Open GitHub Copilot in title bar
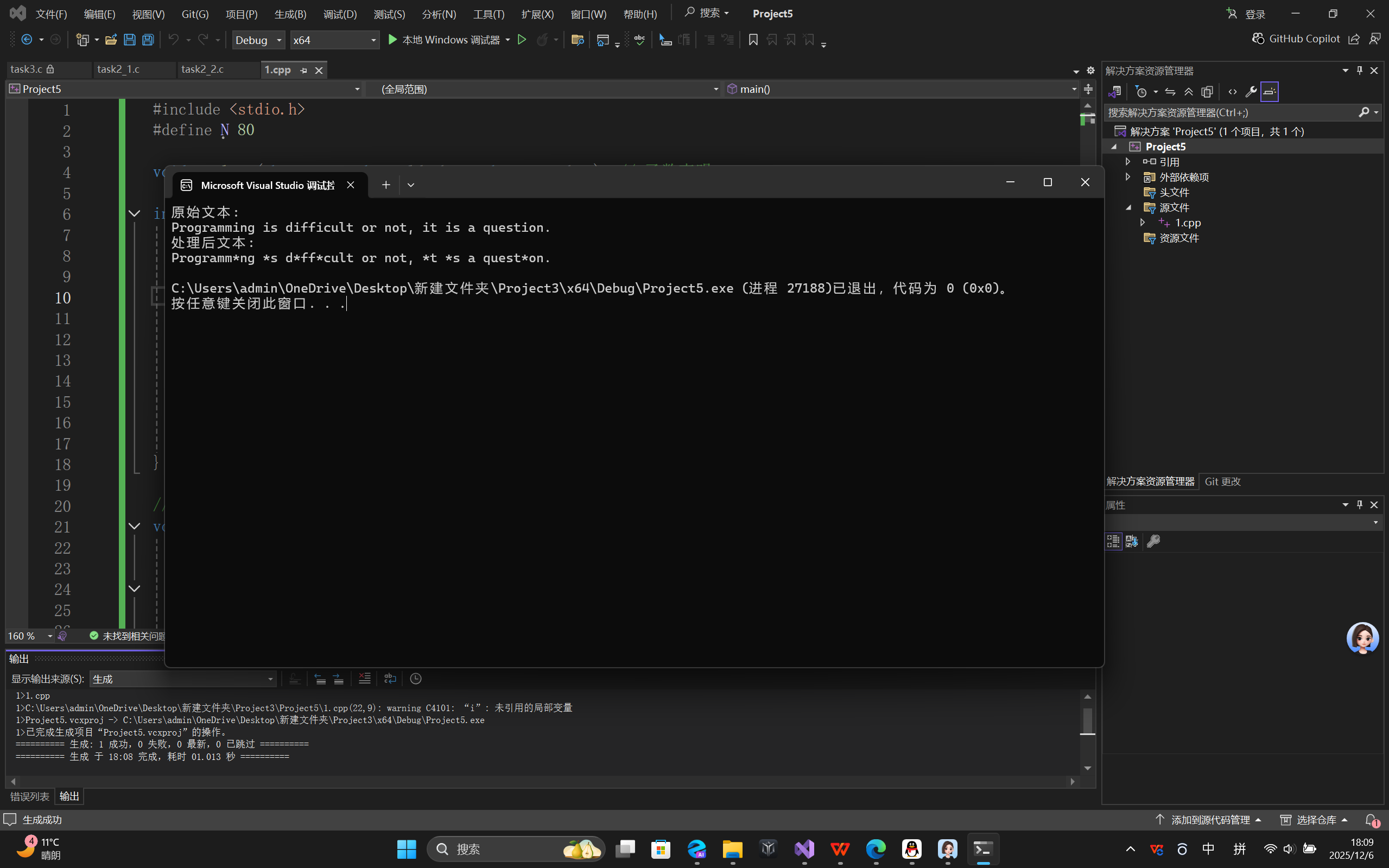The height and width of the screenshot is (868, 1389). 1296,39
